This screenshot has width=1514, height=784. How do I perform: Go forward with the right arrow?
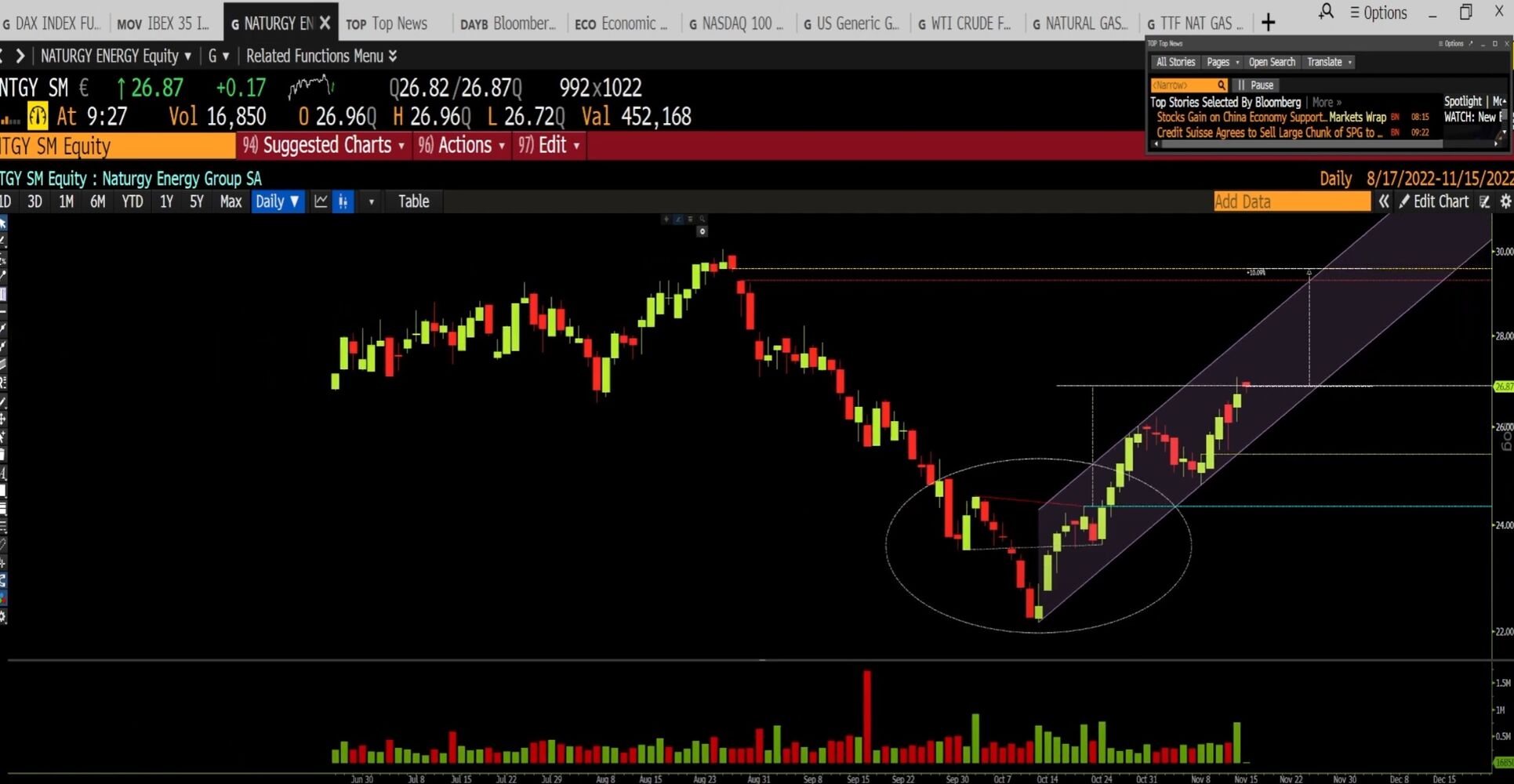click(20, 56)
